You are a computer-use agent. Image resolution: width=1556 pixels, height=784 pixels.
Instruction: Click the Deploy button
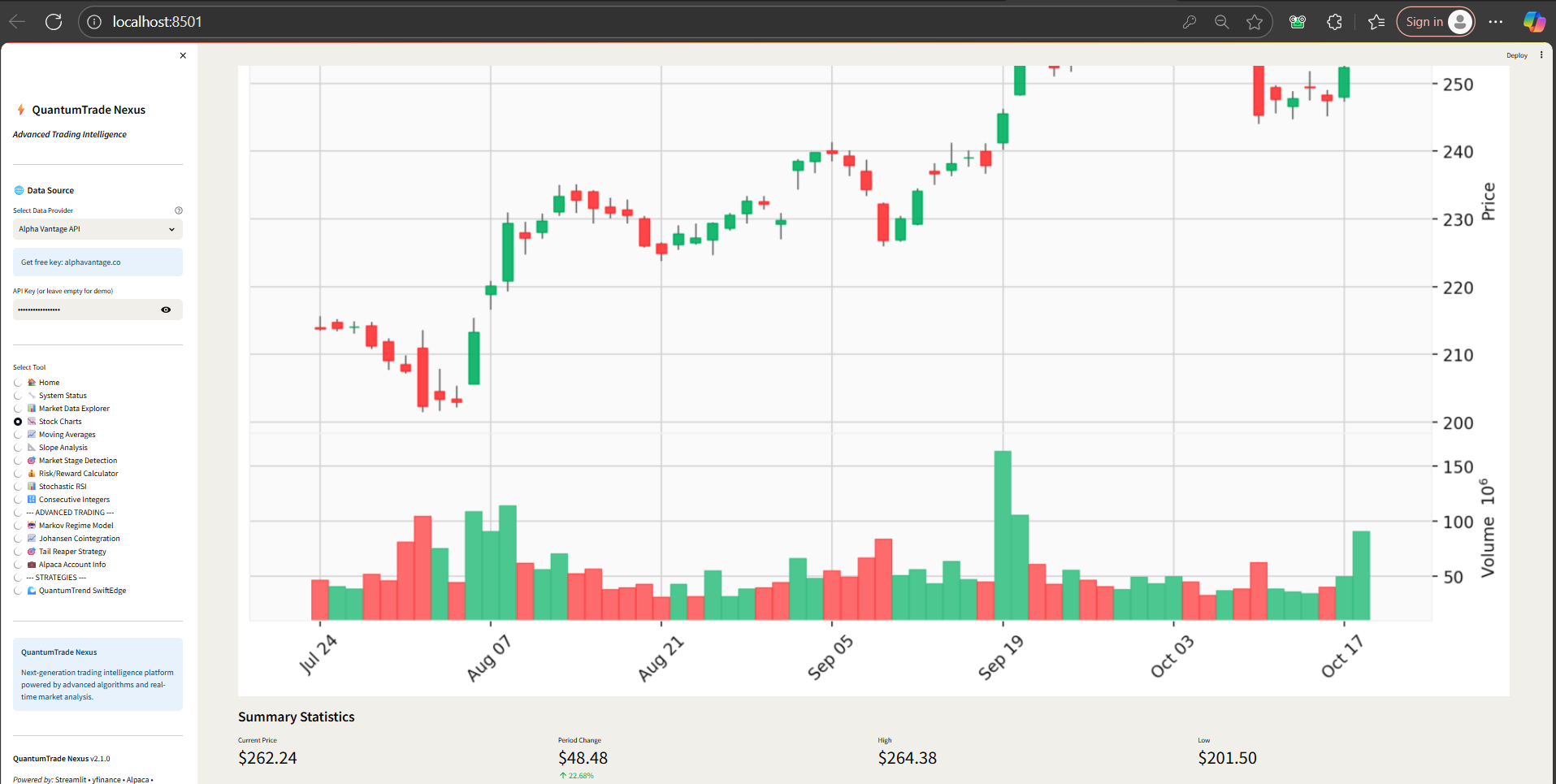coord(1516,55)
